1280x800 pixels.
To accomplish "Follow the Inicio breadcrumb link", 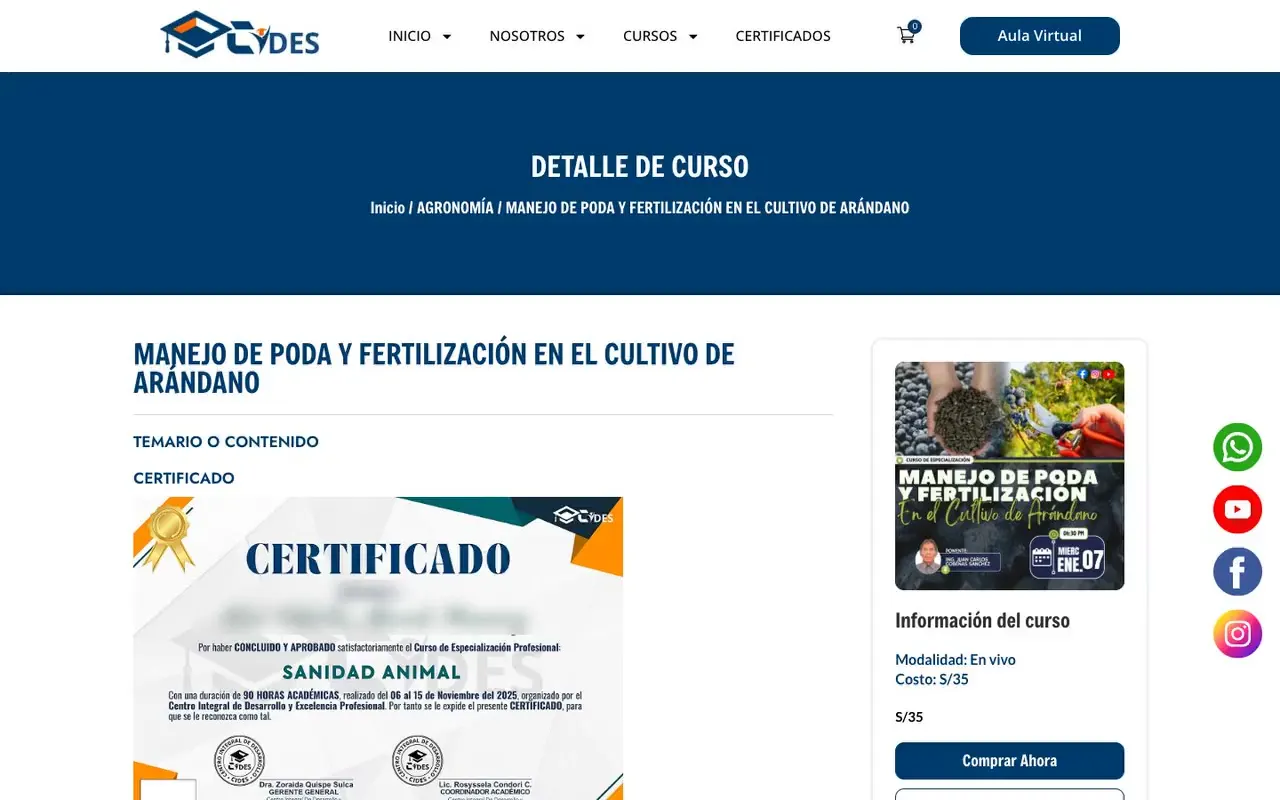I will [387, 208].
